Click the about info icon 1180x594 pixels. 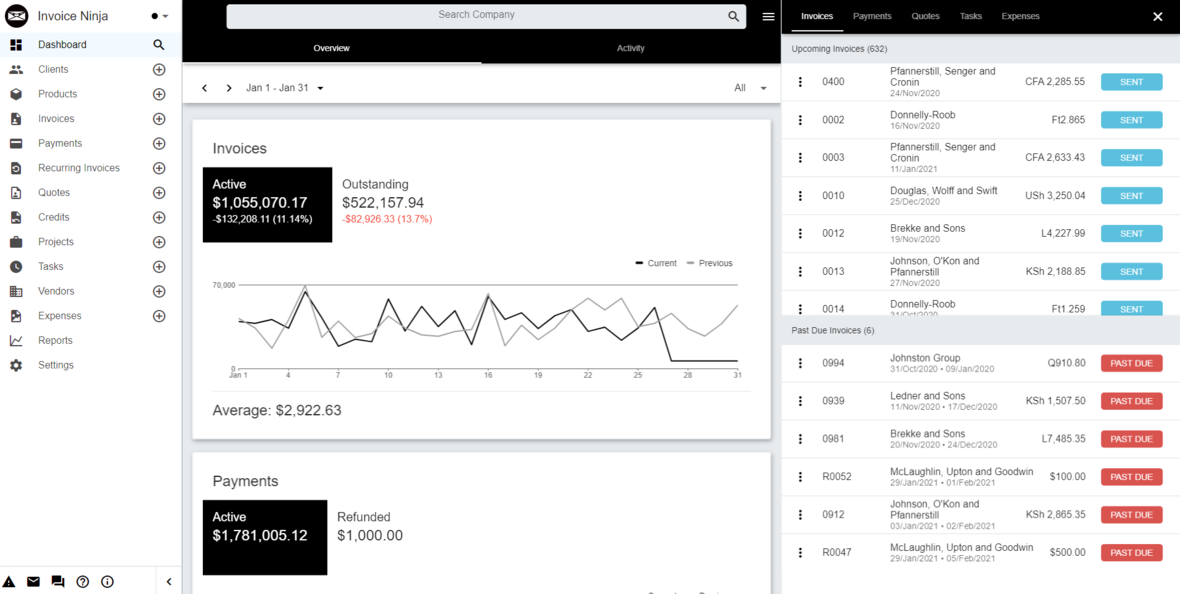pos(107,581)
